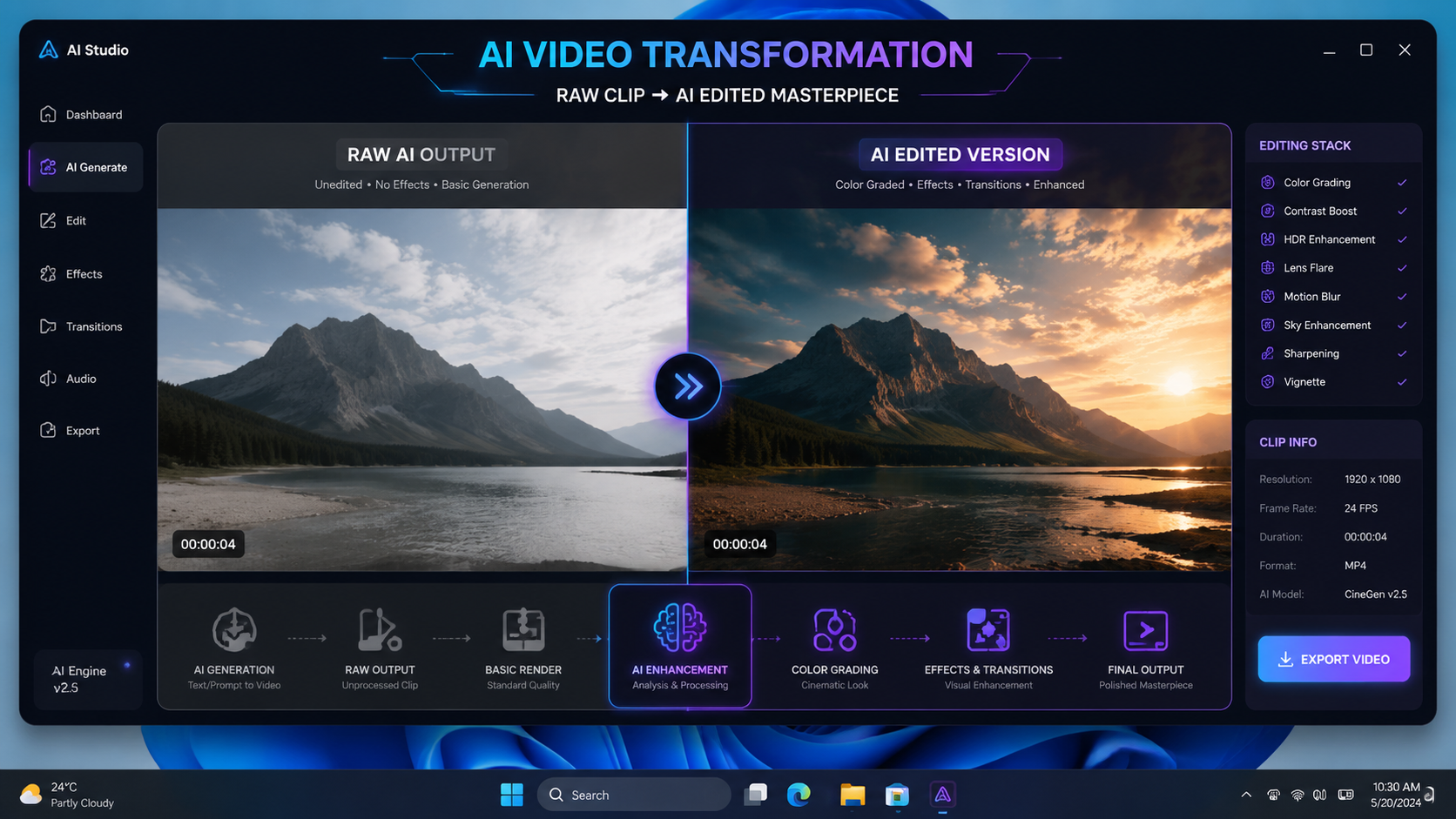Disable the Lens Flare checkmark
This screenshot has height=819, width=1456.
tap(1402, 268)
